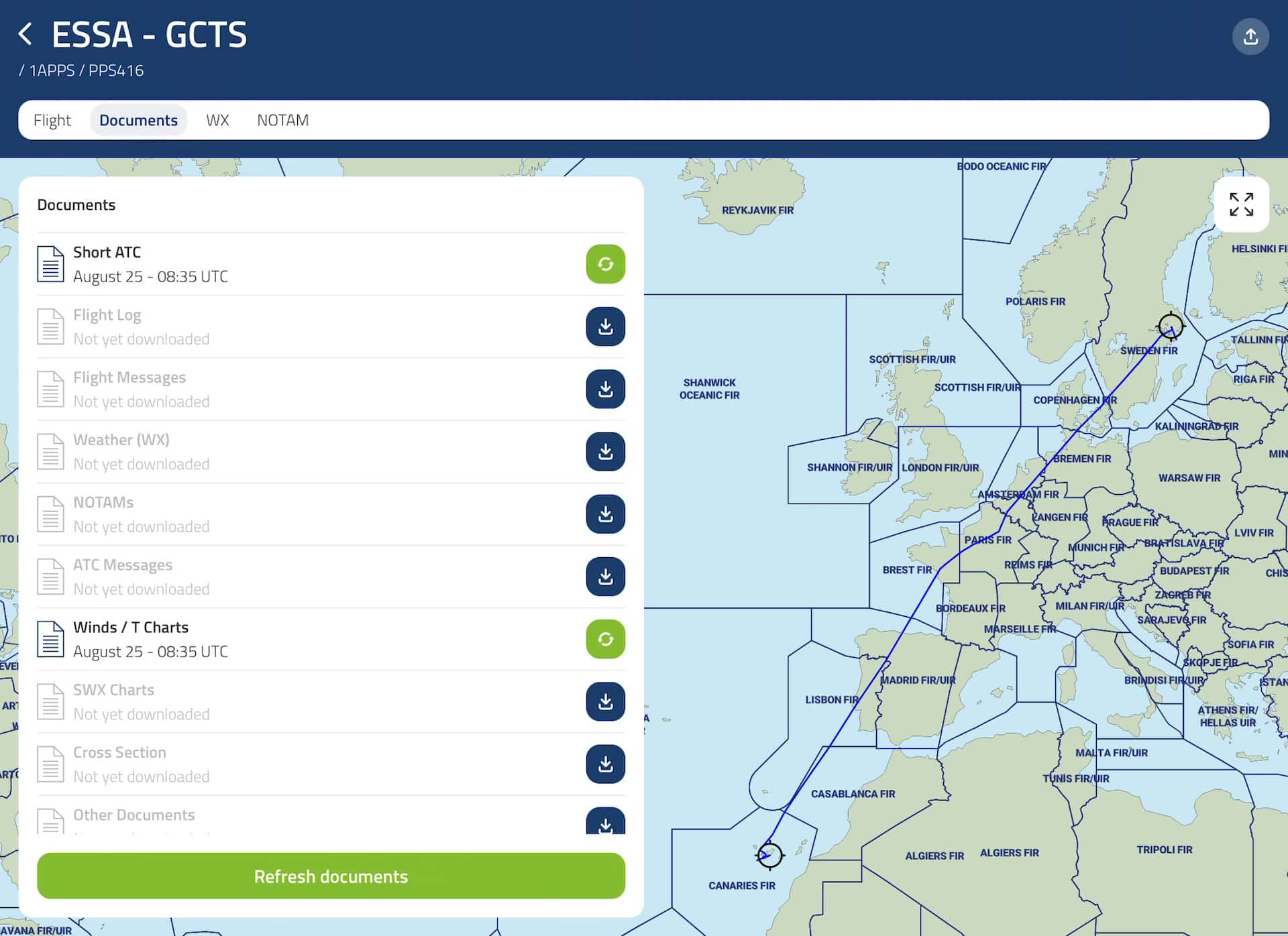This screenshot has height=936, width=1288.
Task: Download the SWX Charts document
Action: (x=605, y=701)
